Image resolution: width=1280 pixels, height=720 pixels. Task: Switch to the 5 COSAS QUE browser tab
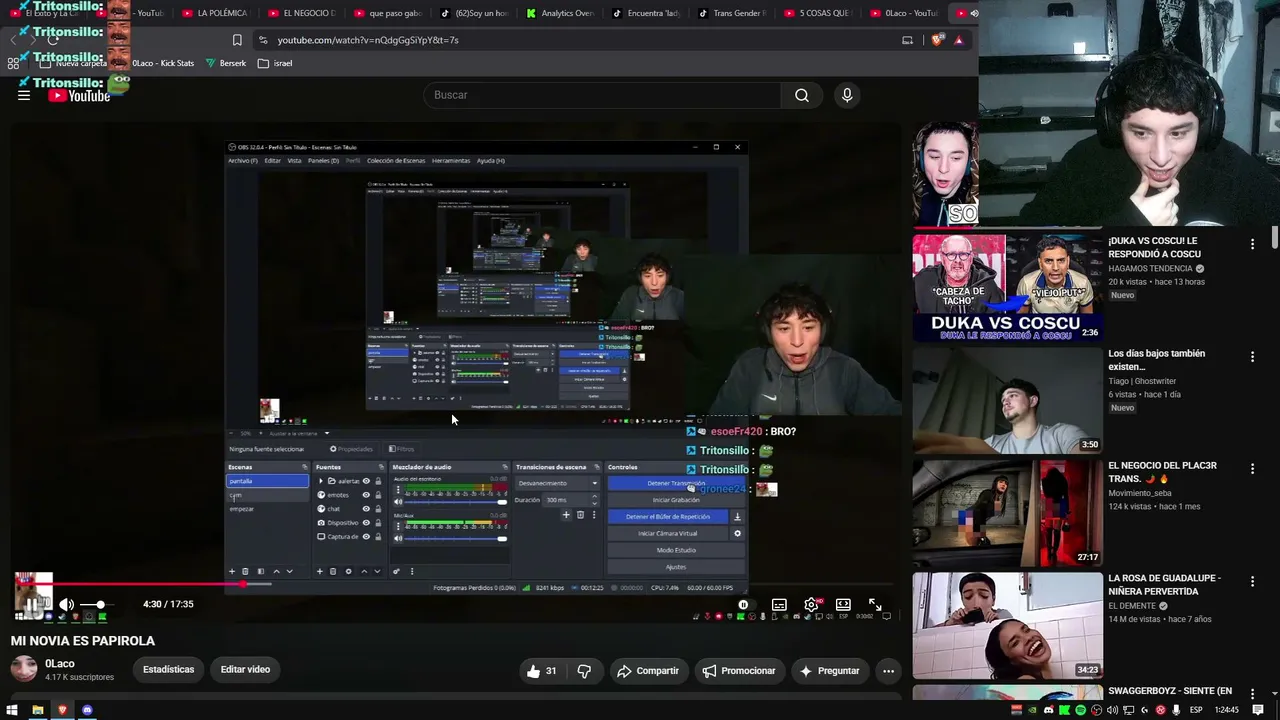[817, 13]
